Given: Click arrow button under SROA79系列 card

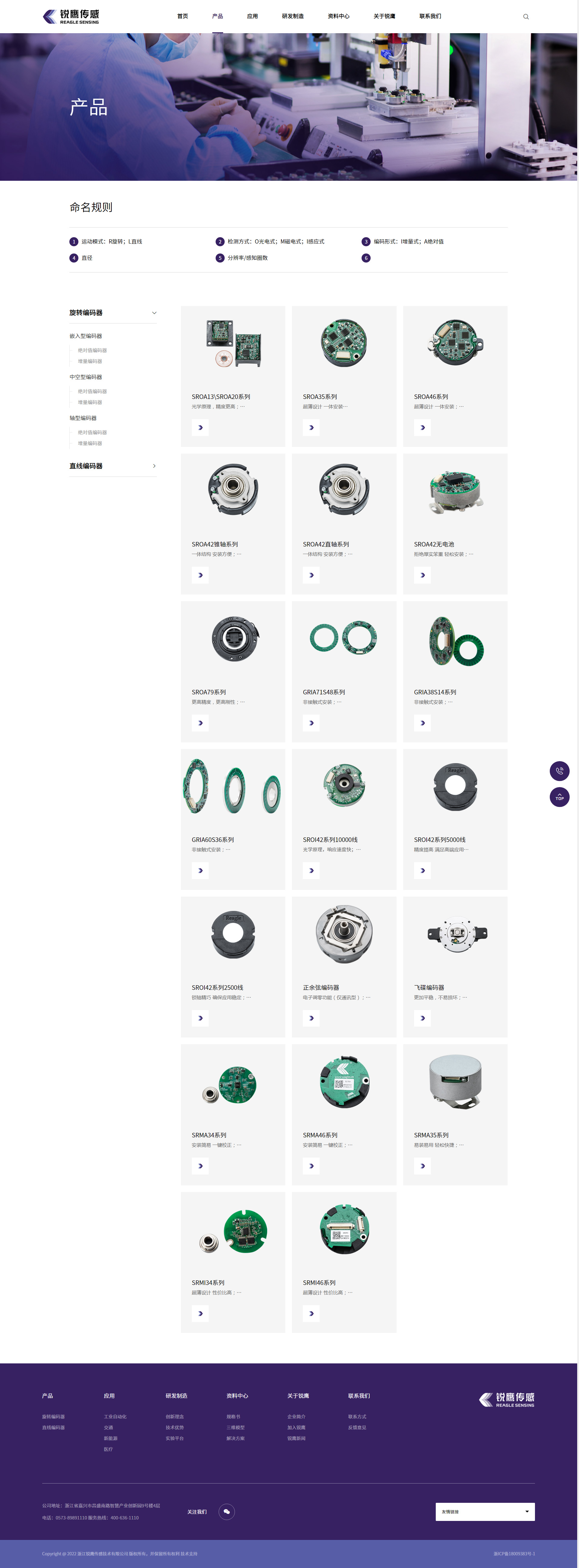Looking at the screenshot, I should click(x=200, y=722).
